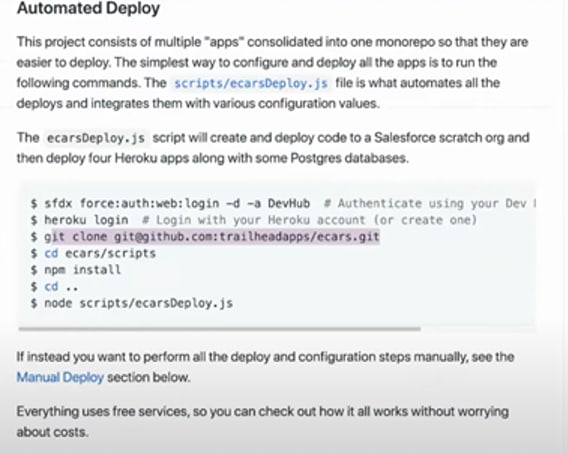Click the 'cd ..' command line

pyautogui.click(x=54, y=287)
